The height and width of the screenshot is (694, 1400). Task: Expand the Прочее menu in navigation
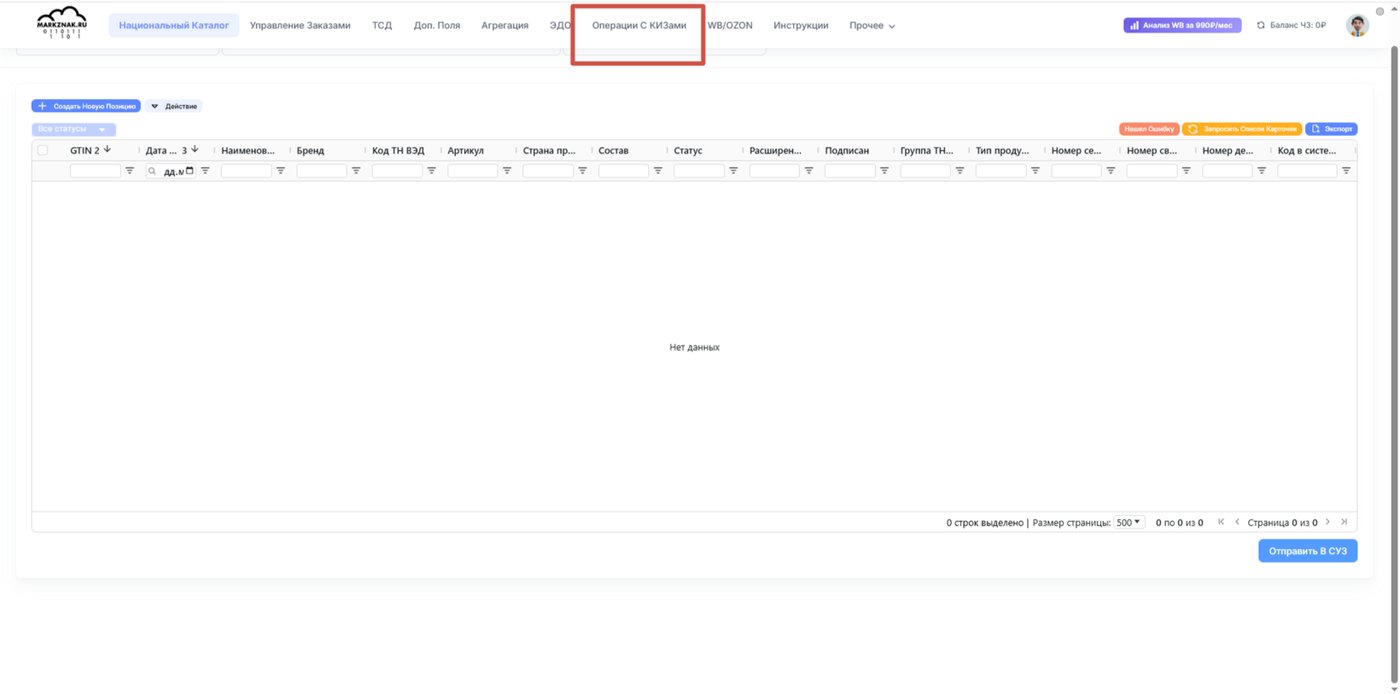(x=872, y=25)
